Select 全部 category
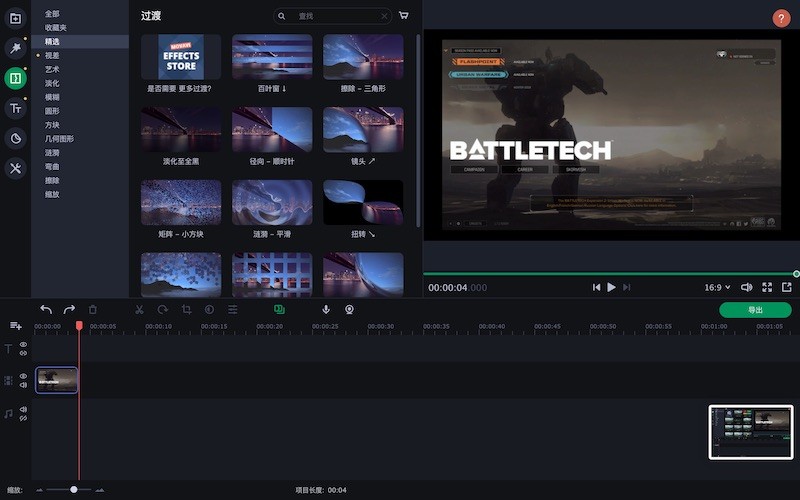The width and height of the screenshot is (800, 500). 52,14
